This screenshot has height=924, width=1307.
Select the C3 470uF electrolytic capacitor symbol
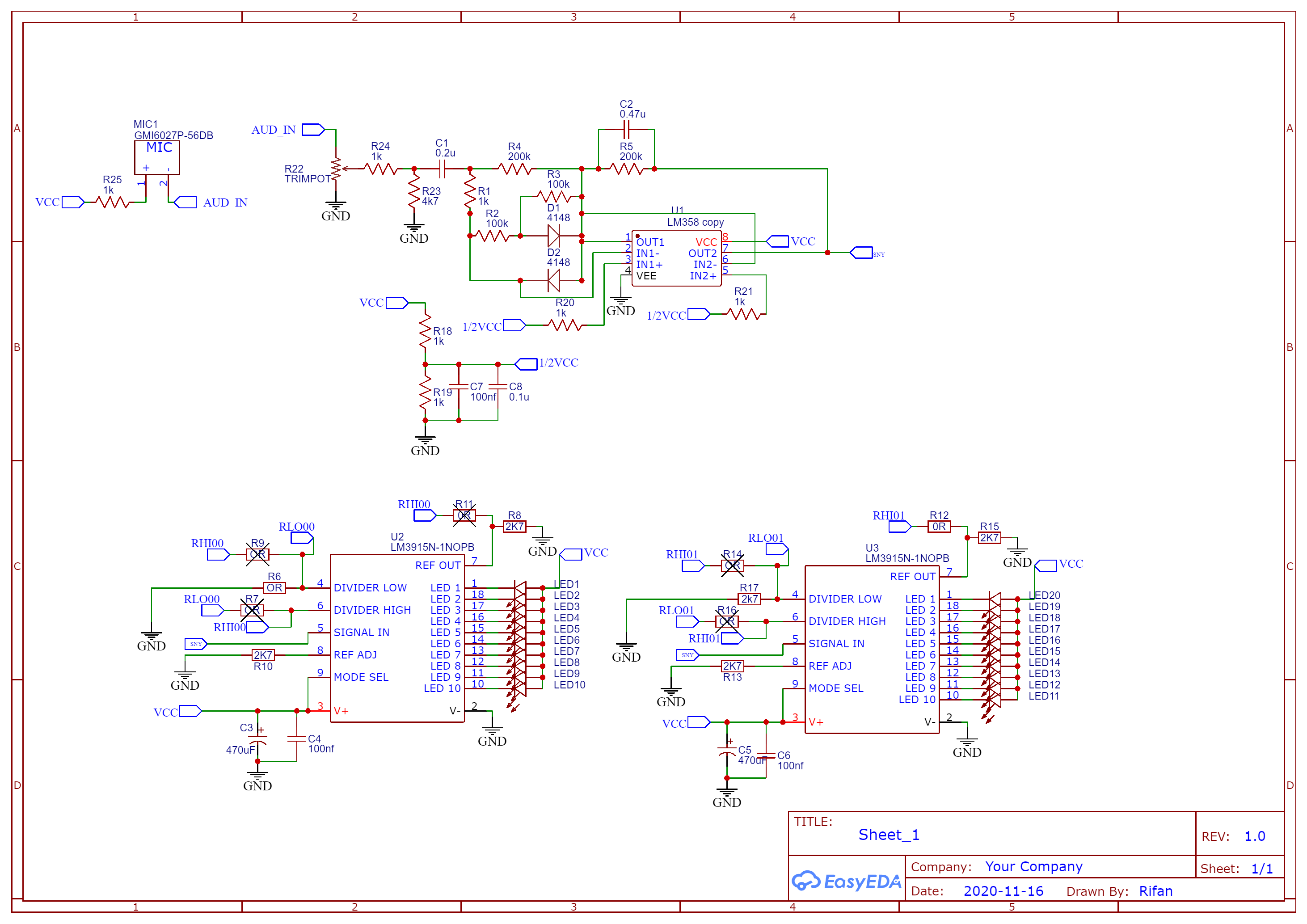tap(257, 739)
